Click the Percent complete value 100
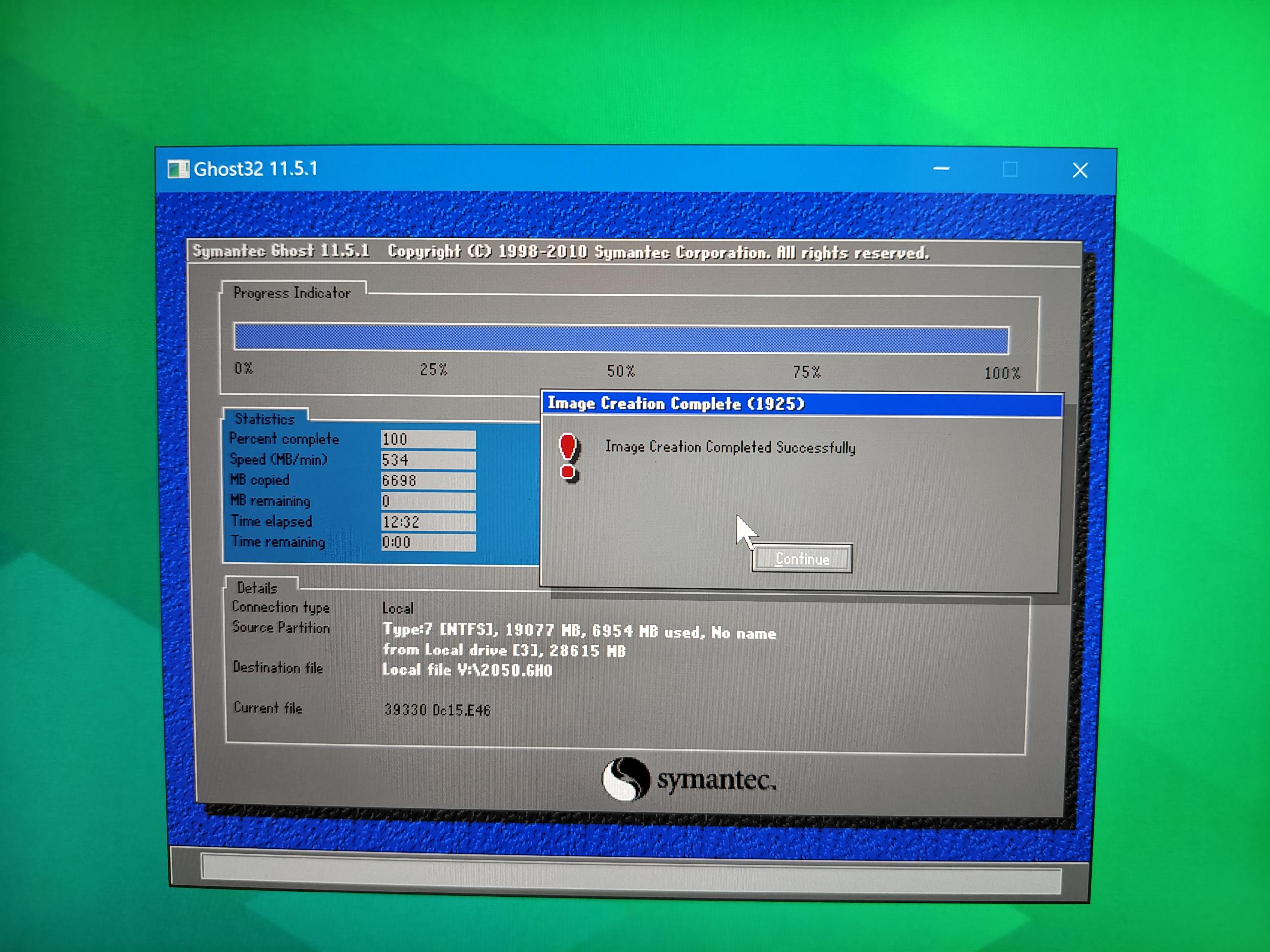Viewport: 1270px width, 952px height. click(x=428, y=439)
